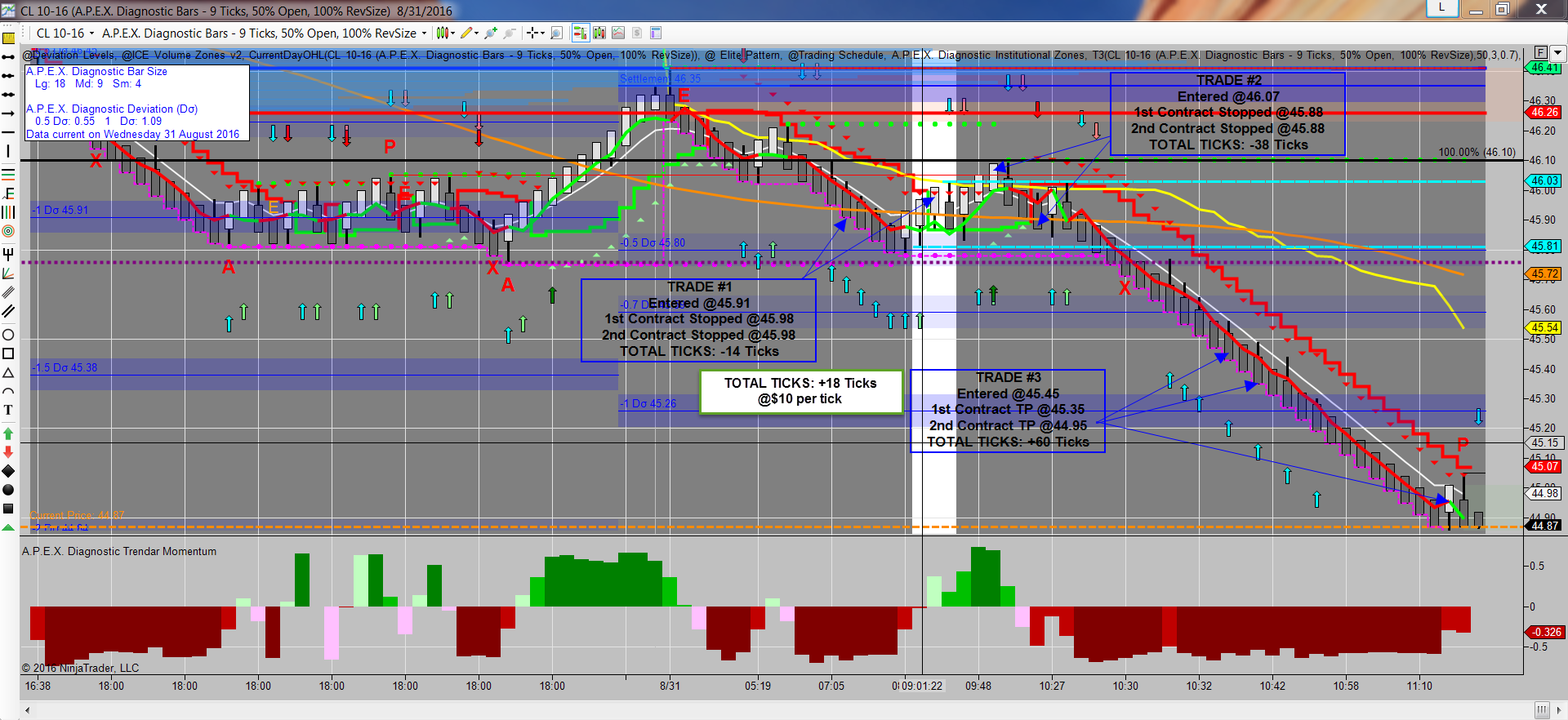Select the black dot marker tool

pyautogui.click(x=8, y=490)
